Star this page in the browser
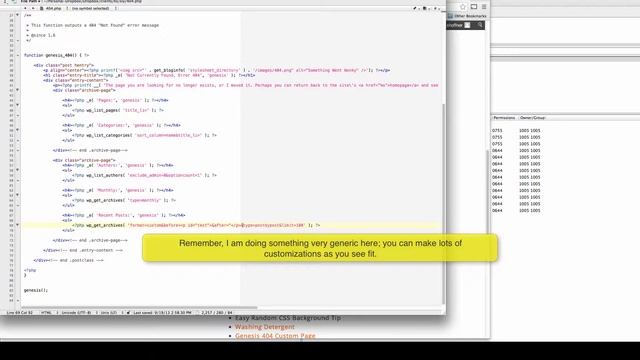The image size is (640, 360). click(462, 7)
